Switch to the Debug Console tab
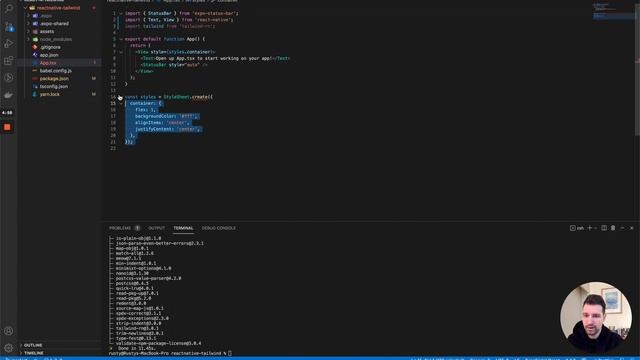Image resolution: width=640 pixels, height=360 pixels. tap(219, 228)
